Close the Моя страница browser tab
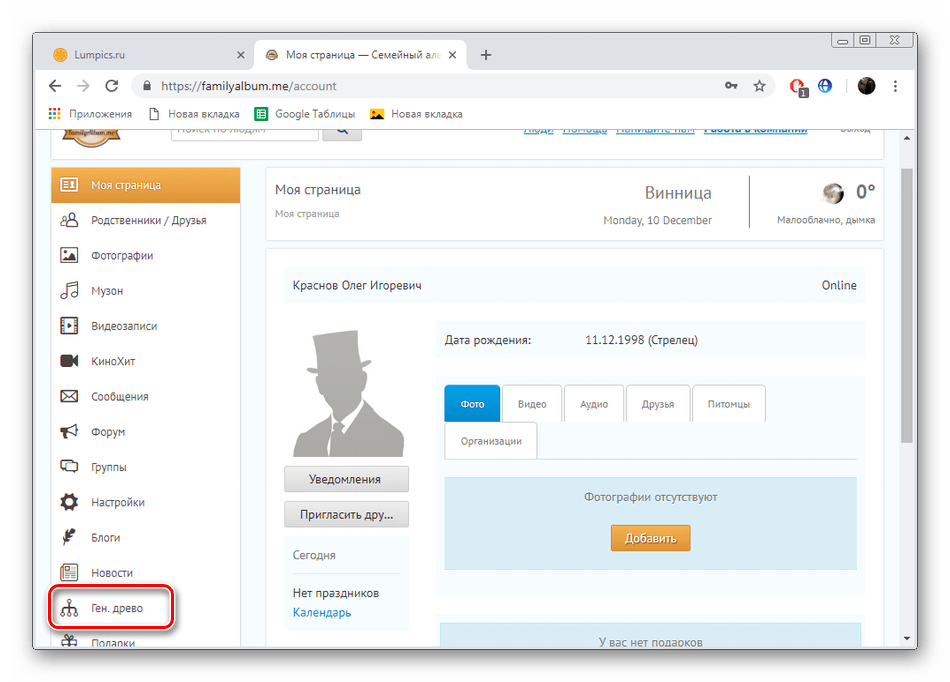Image resolution: width=950 pixels, height=682 pixels. click(453, 55)
